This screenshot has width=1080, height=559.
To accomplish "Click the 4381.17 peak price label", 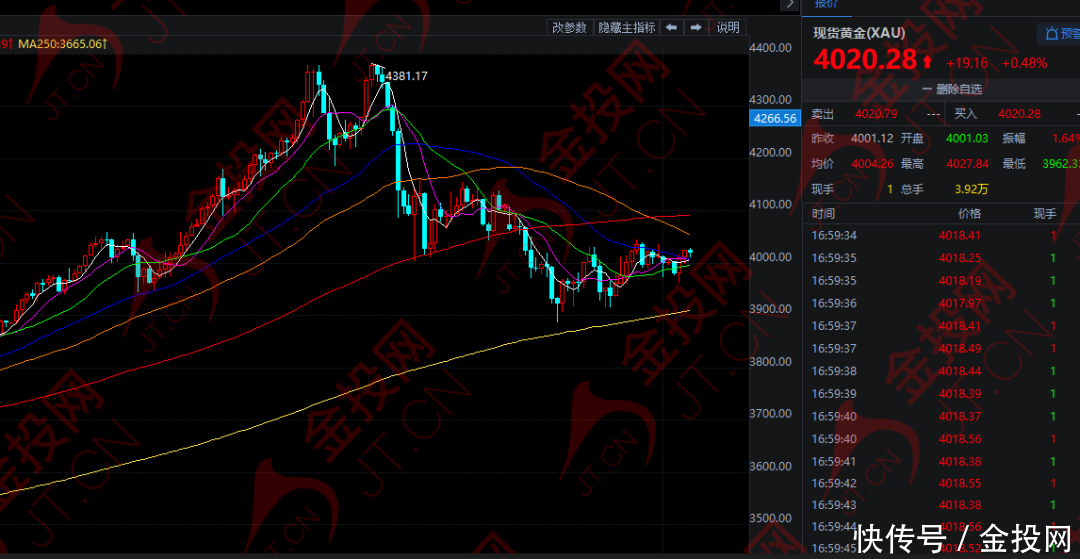I will (x=407, y=76).
